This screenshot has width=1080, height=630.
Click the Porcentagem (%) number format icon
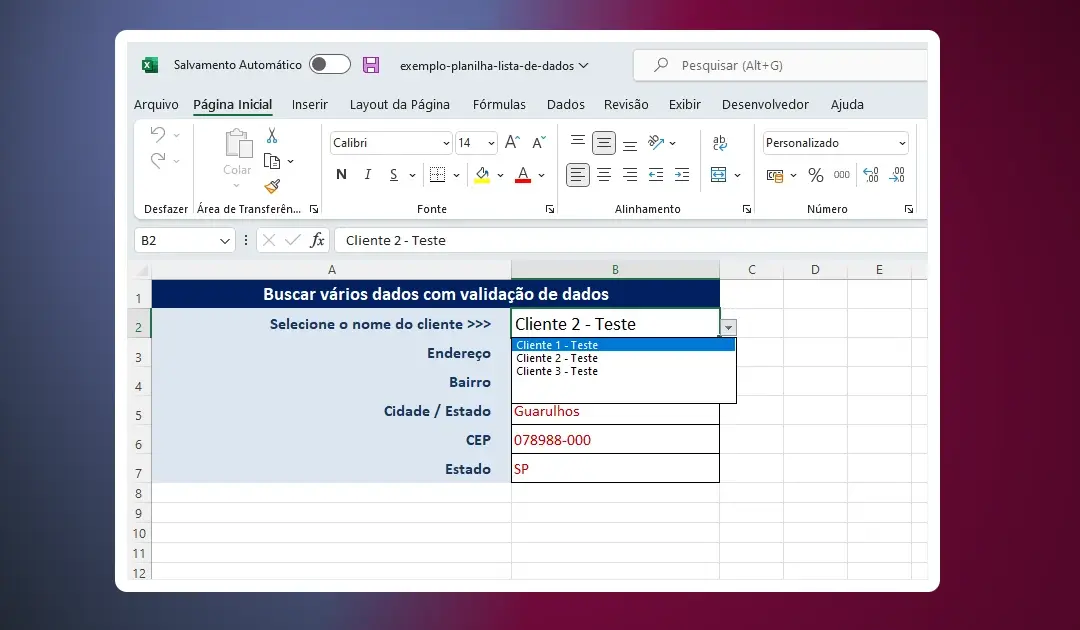point(814,175)
